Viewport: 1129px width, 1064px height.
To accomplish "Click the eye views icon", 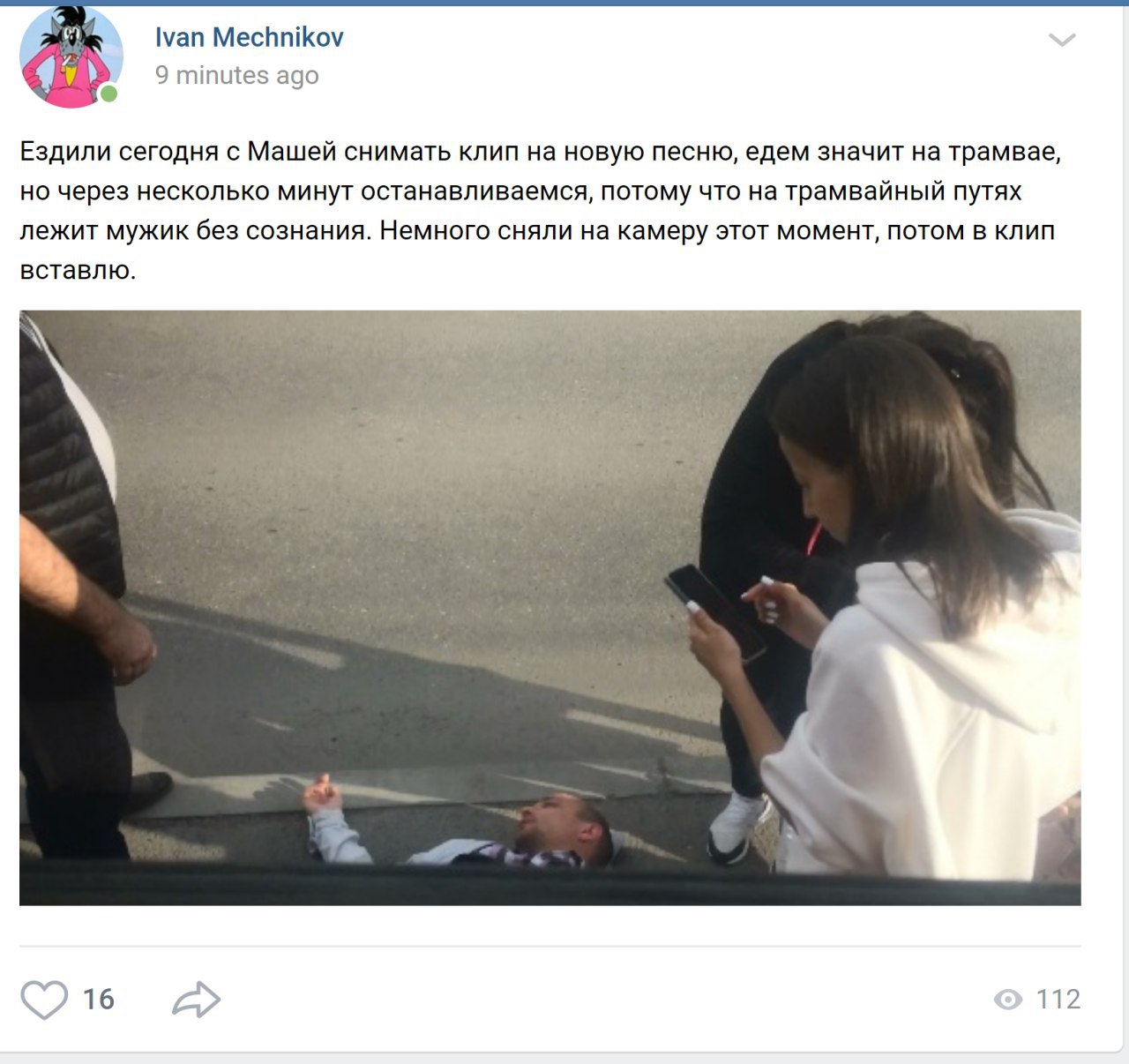I will click(1007, 999).
